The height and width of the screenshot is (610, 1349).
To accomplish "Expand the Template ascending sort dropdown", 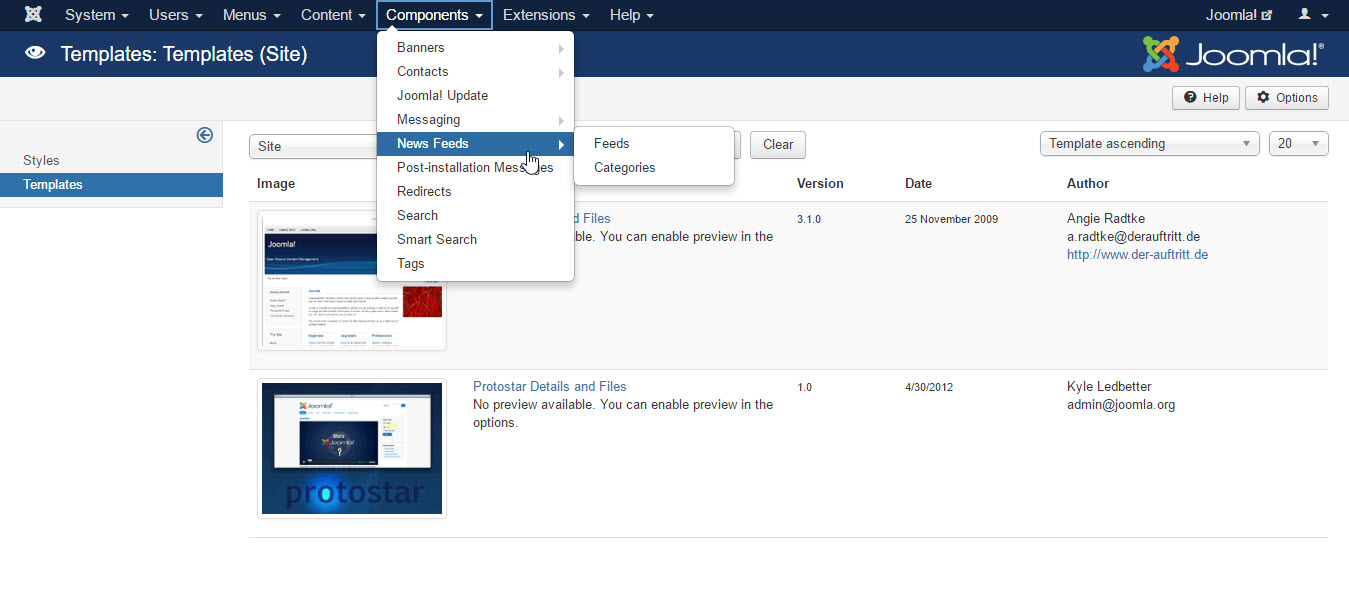I will [x=1149, y=144].
